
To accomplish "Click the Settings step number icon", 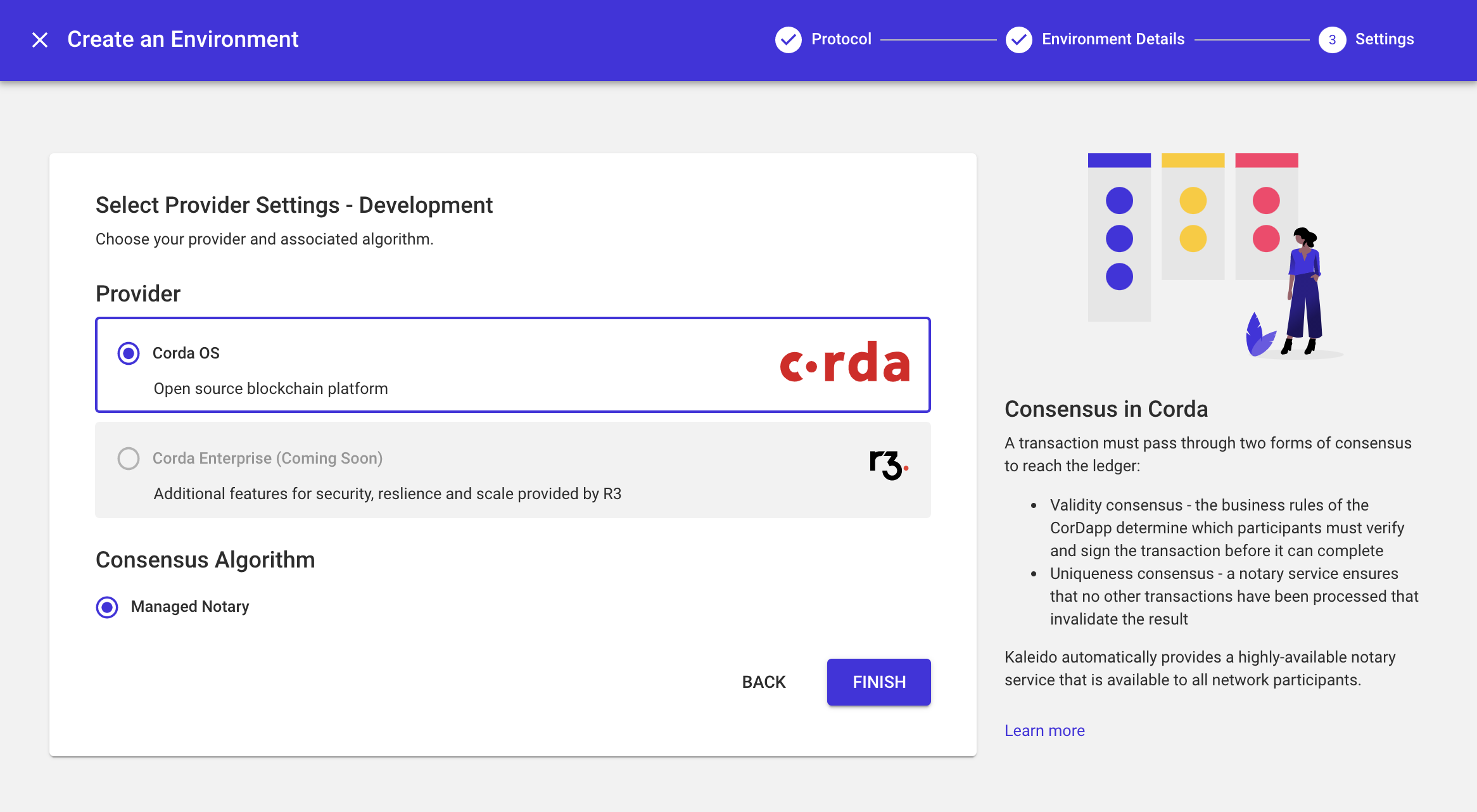I will 1332,40.
